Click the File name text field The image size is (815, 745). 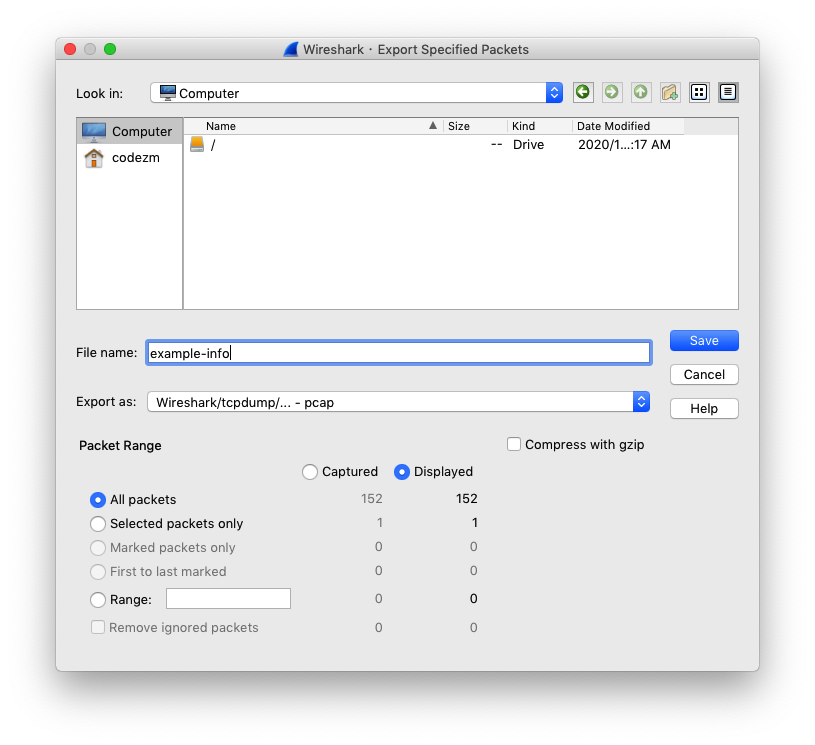click(398, 352)
